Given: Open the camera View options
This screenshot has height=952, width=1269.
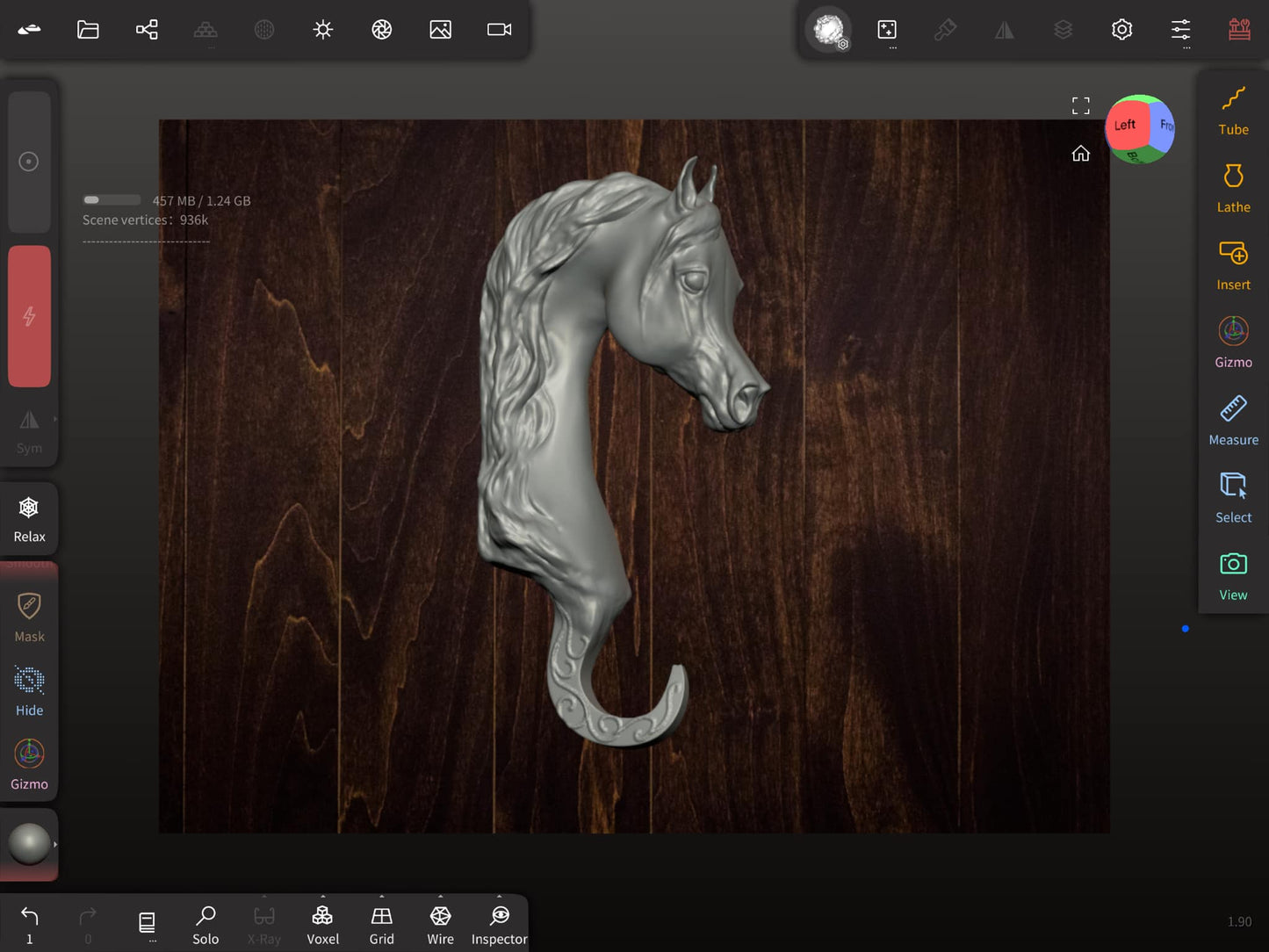Looking at the screenshot, I should tap(1233, 573).
